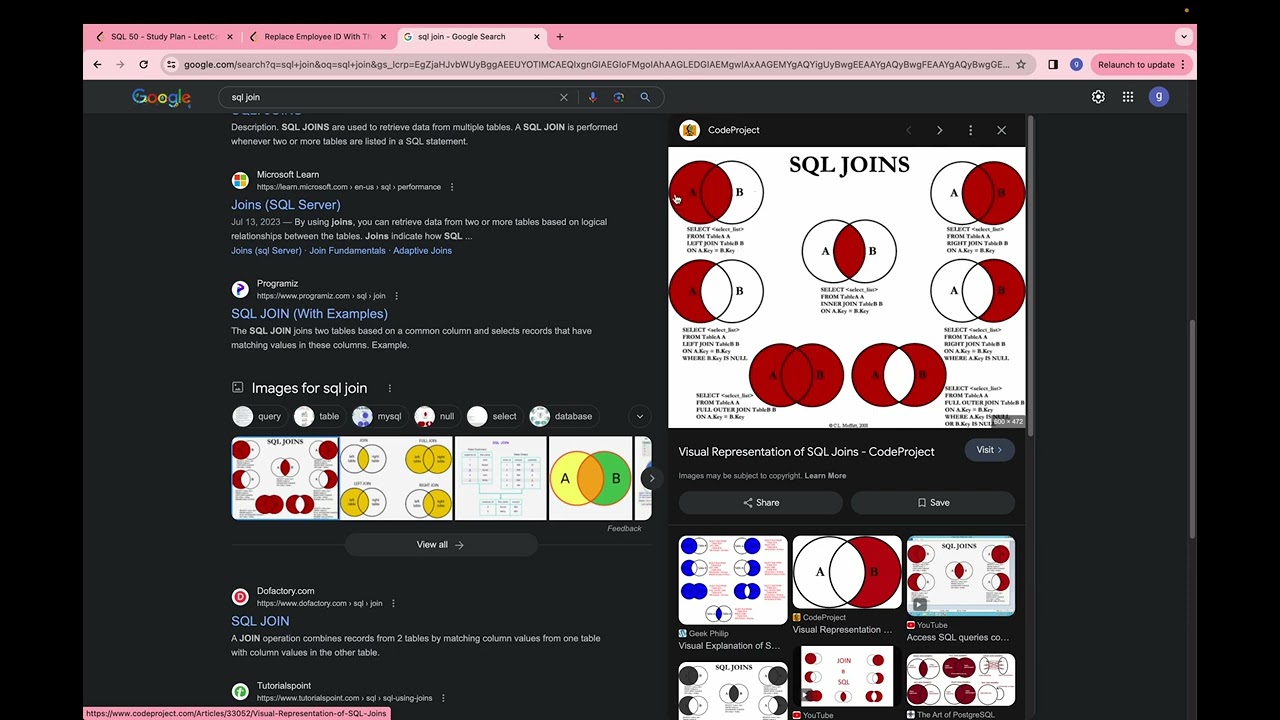Search by image with Lens icon
This screenshot has width=1280, height=720.
[x=618, y=97]
